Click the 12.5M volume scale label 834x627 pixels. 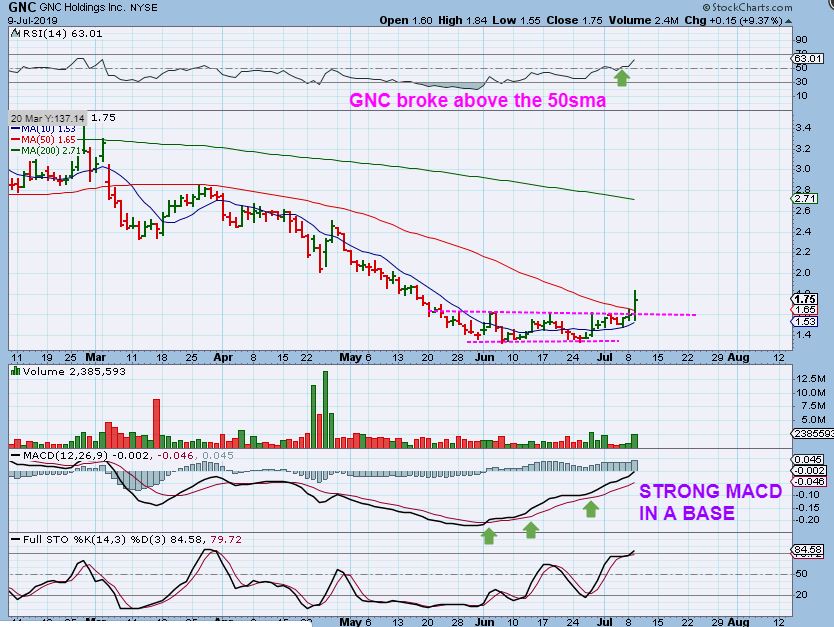(811, 378)
